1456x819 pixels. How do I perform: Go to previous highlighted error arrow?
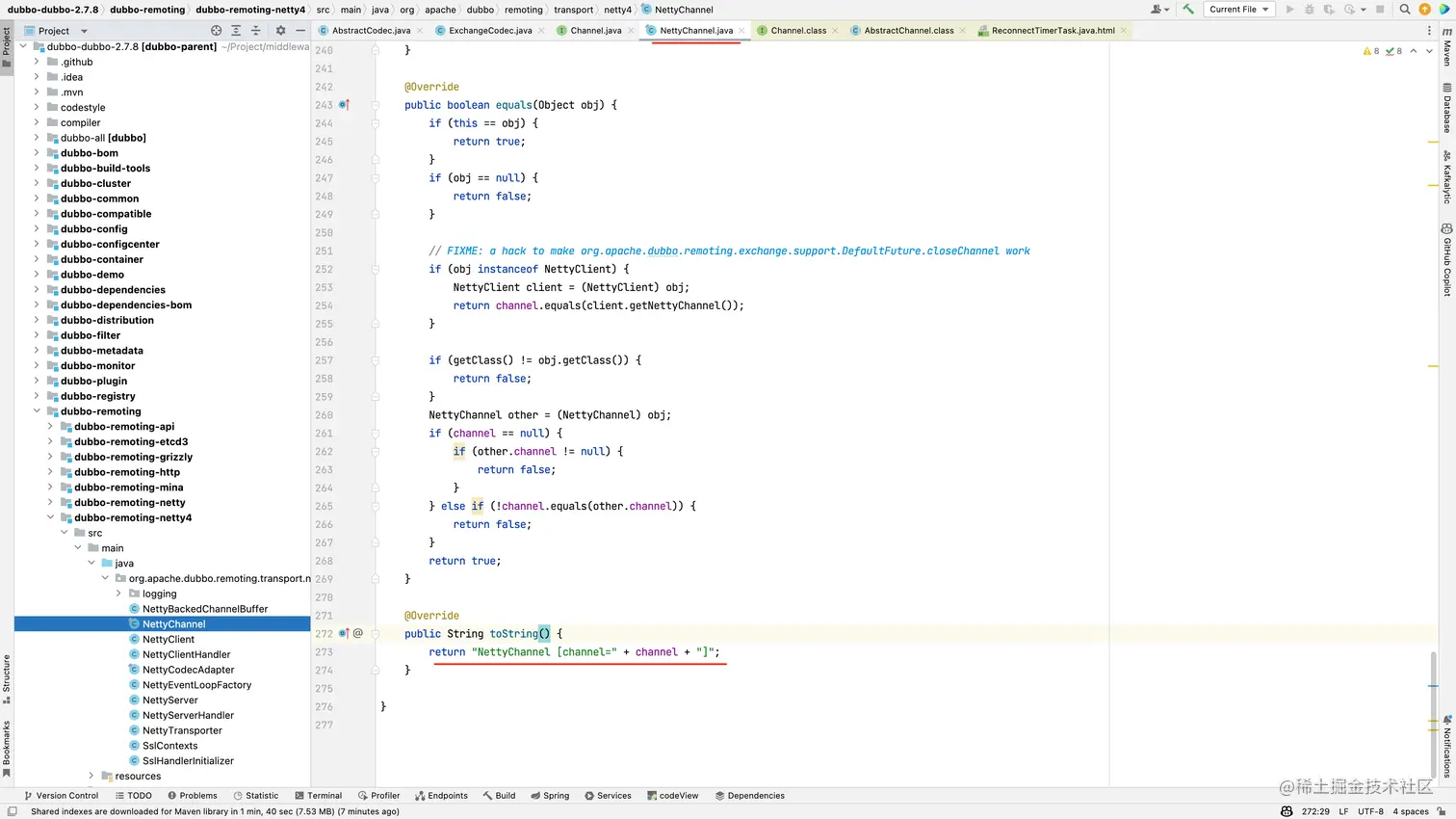tap(1413, 51)
